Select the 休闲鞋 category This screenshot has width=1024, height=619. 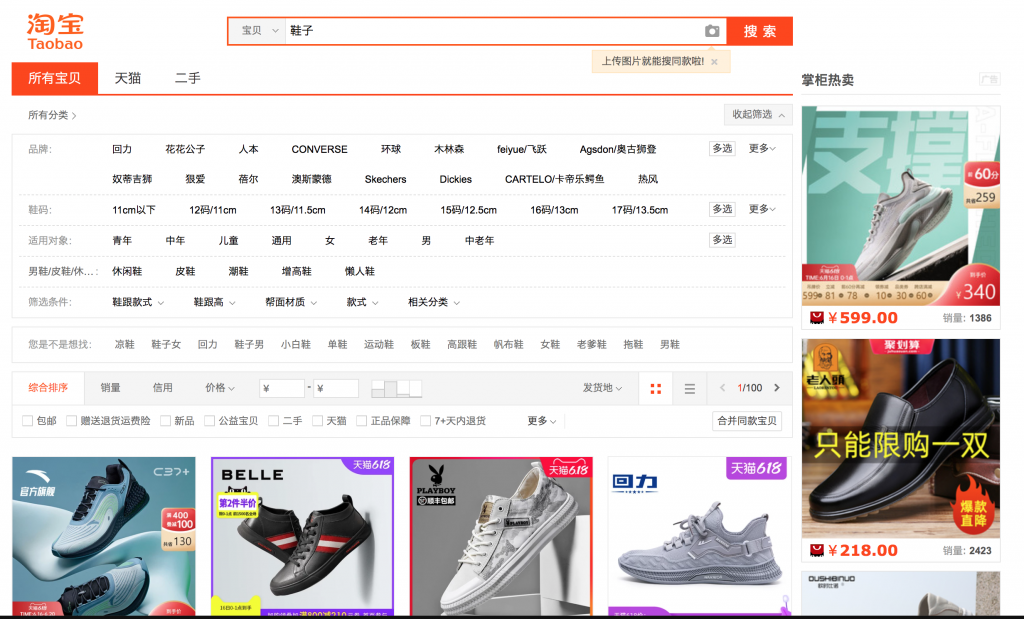click(127, 272)
